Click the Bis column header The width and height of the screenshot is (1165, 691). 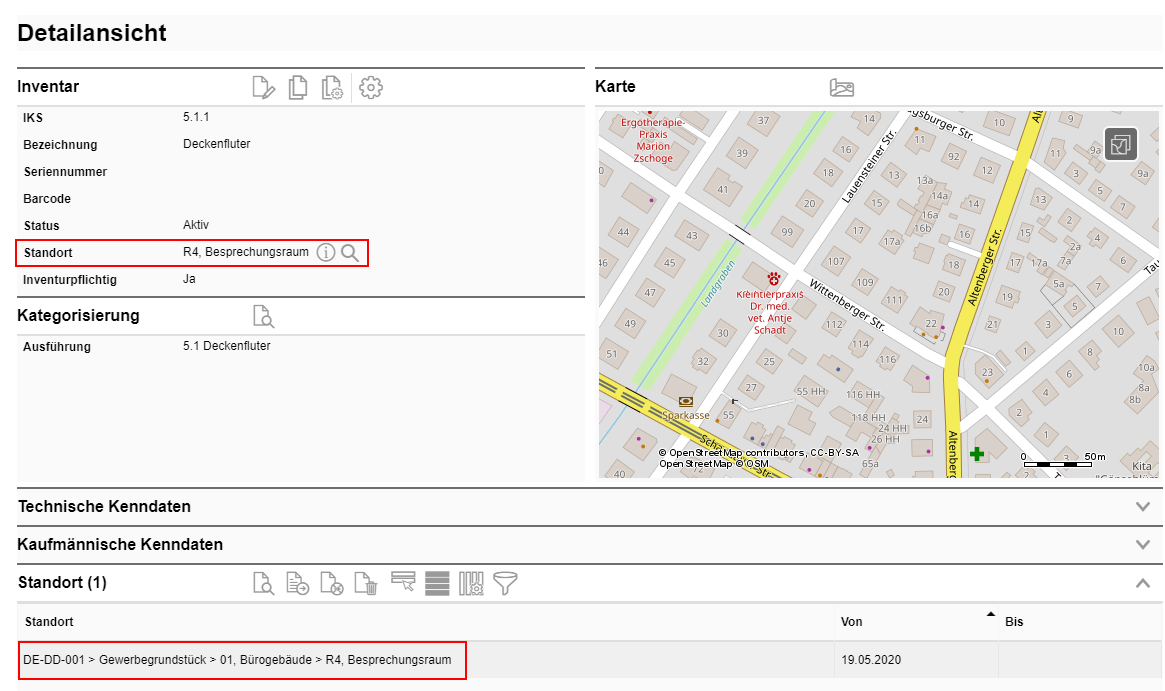[x=1014, y=622]
